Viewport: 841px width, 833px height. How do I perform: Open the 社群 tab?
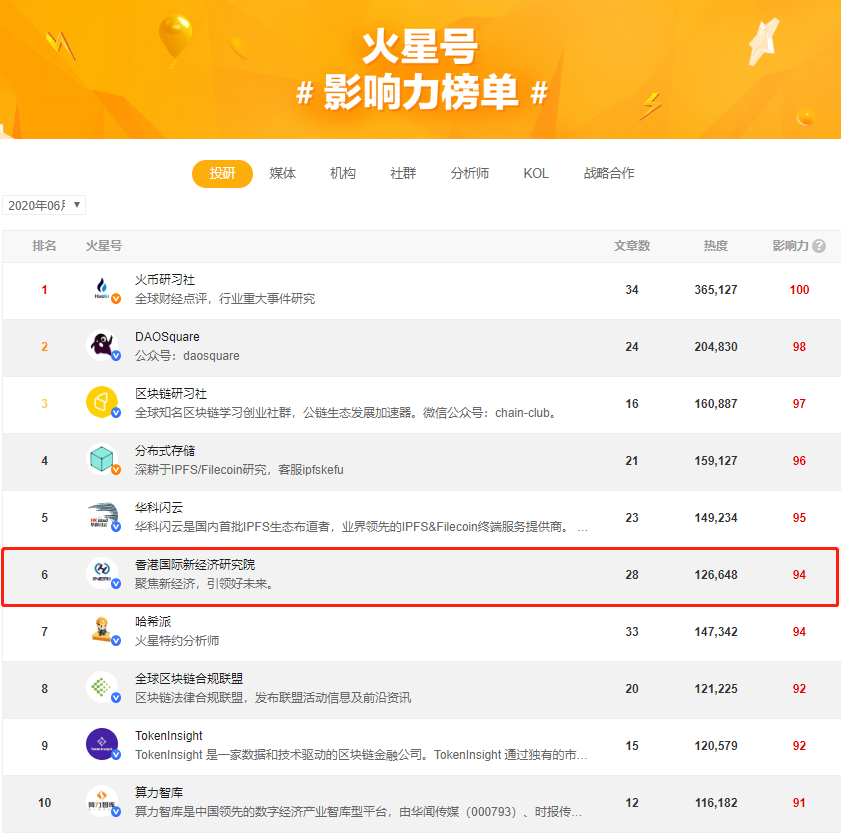(403, 173)
